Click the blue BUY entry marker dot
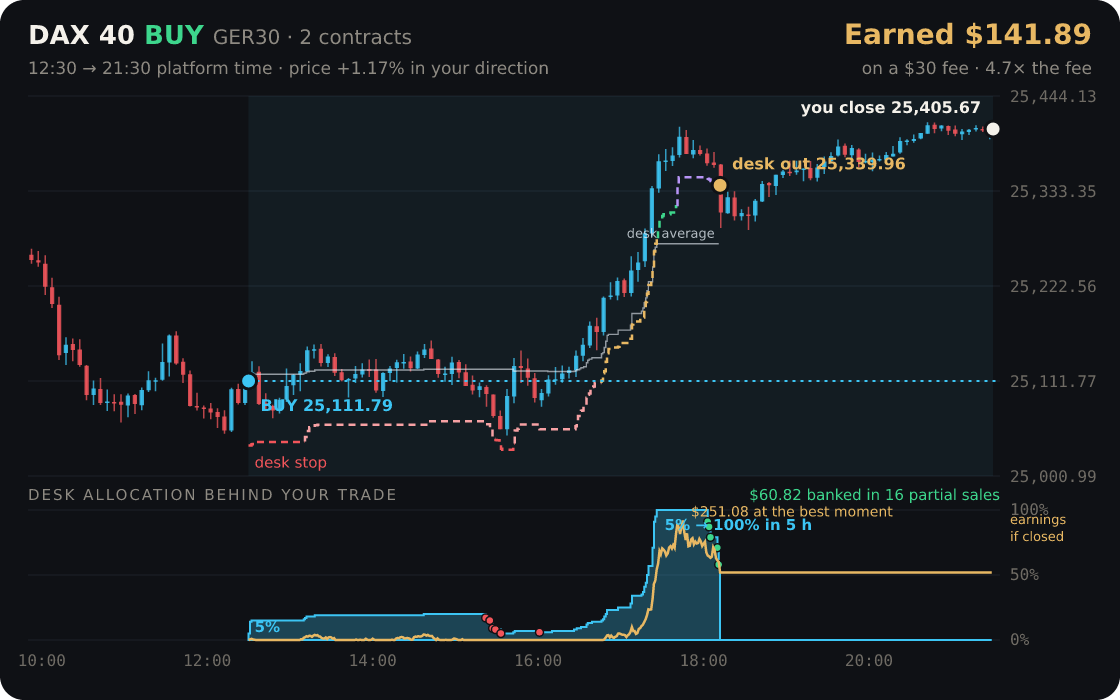This screenshot has height=700, width=1120. [249, 381]
